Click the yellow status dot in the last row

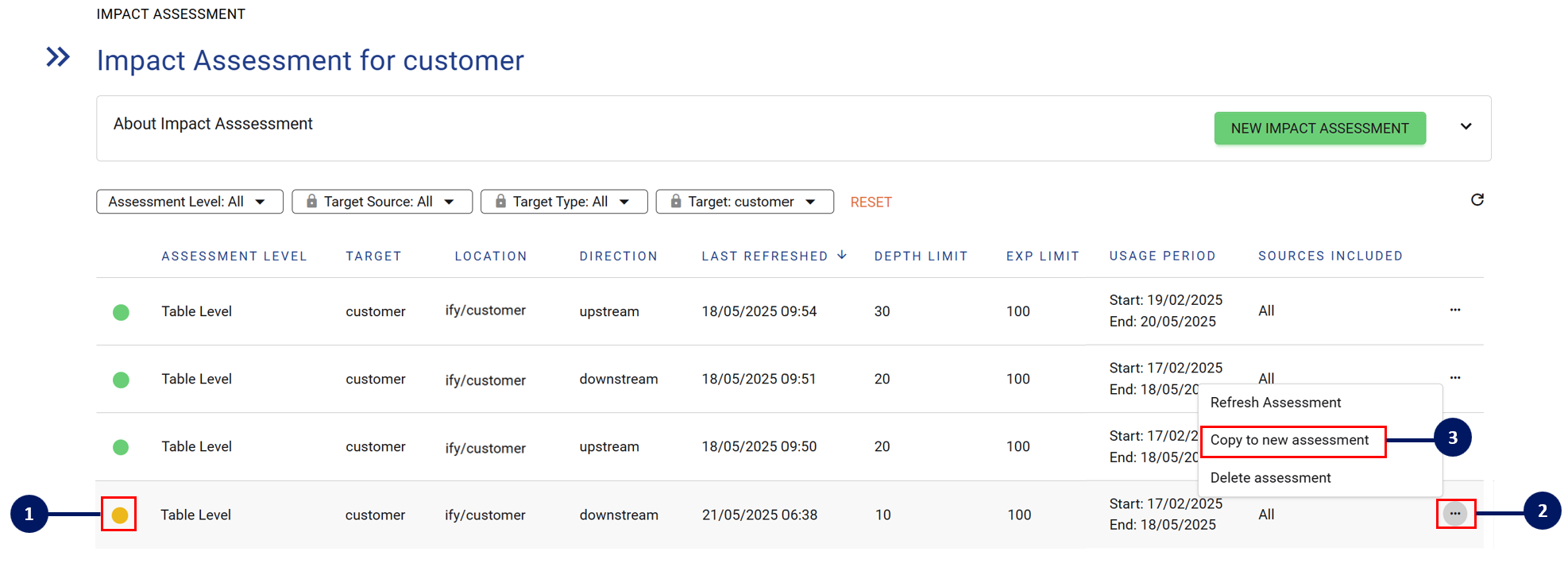120,515
